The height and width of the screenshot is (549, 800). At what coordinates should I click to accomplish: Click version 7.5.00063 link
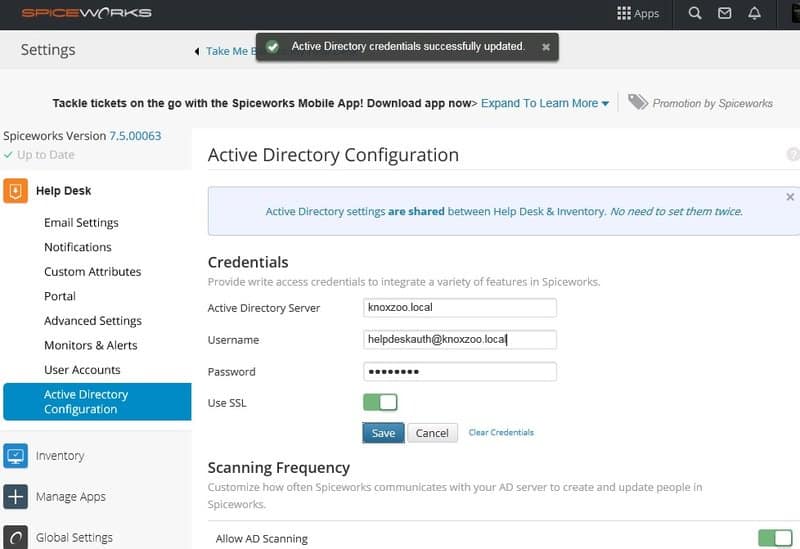tap(135, 136)
